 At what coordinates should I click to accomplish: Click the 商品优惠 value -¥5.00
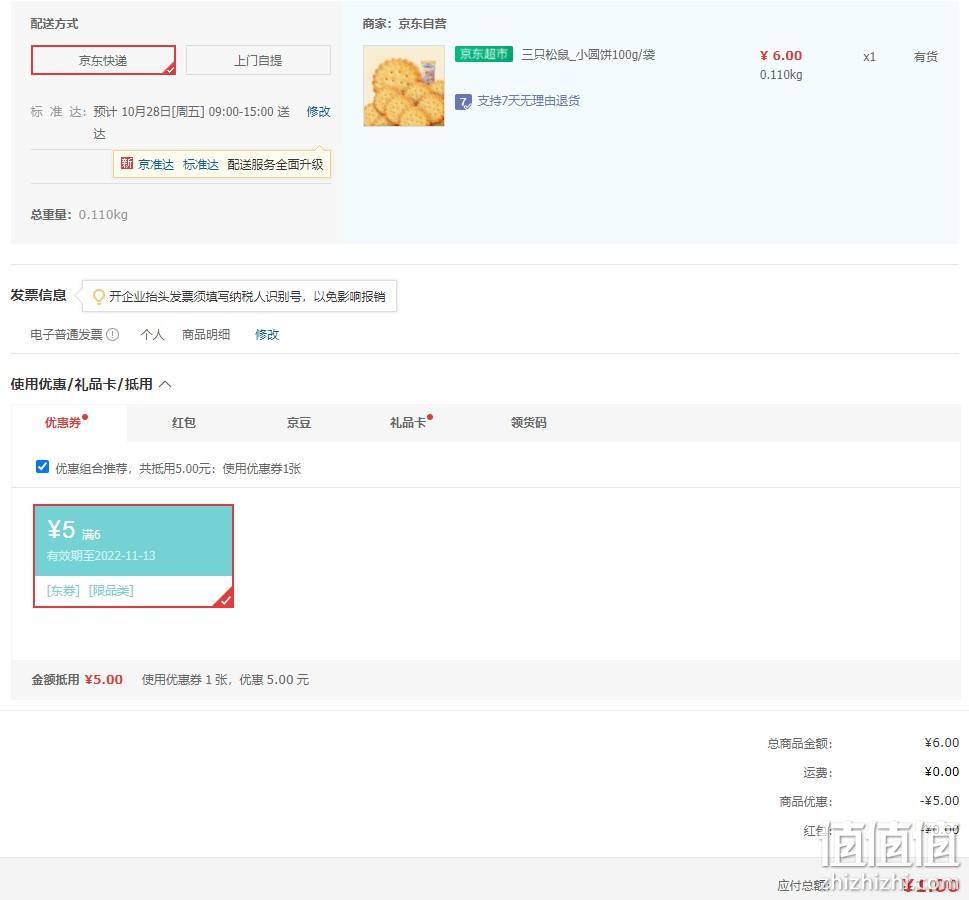coord(939,800)
